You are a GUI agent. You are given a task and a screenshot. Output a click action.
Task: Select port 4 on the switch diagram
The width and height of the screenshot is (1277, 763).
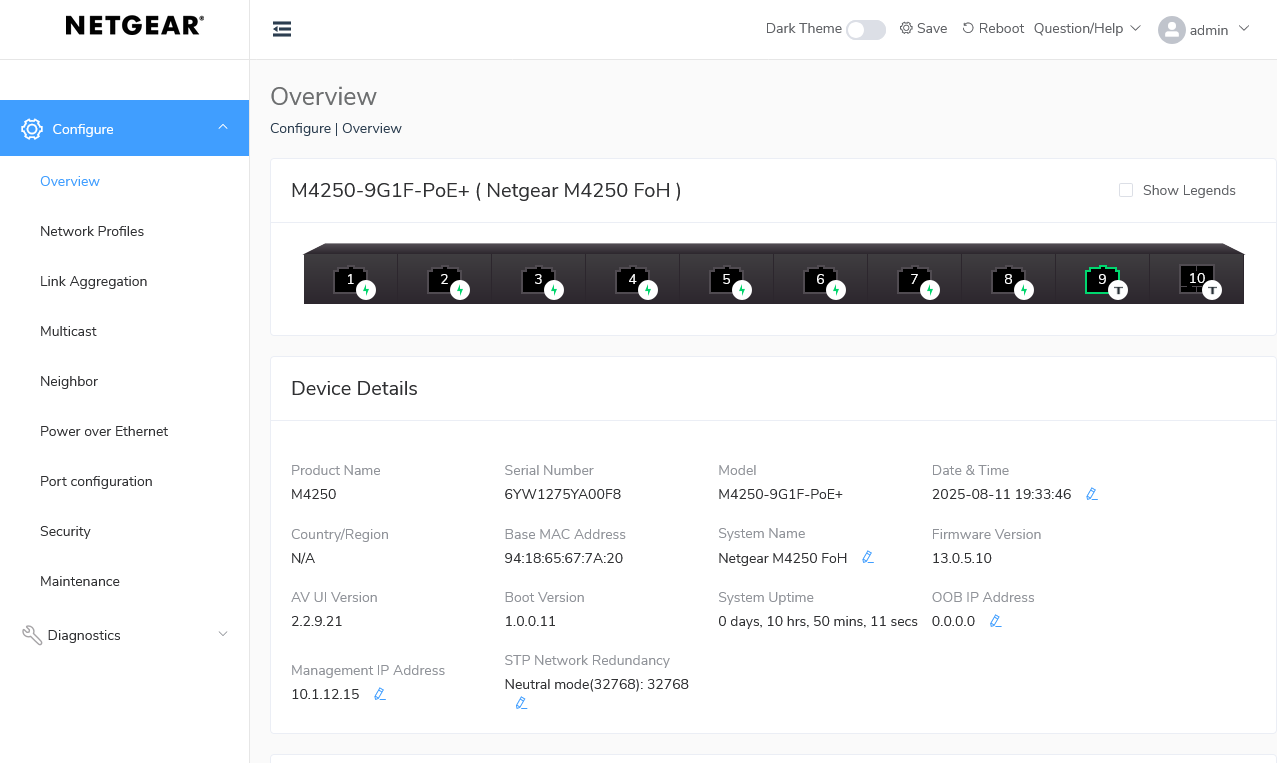(633, 280)
